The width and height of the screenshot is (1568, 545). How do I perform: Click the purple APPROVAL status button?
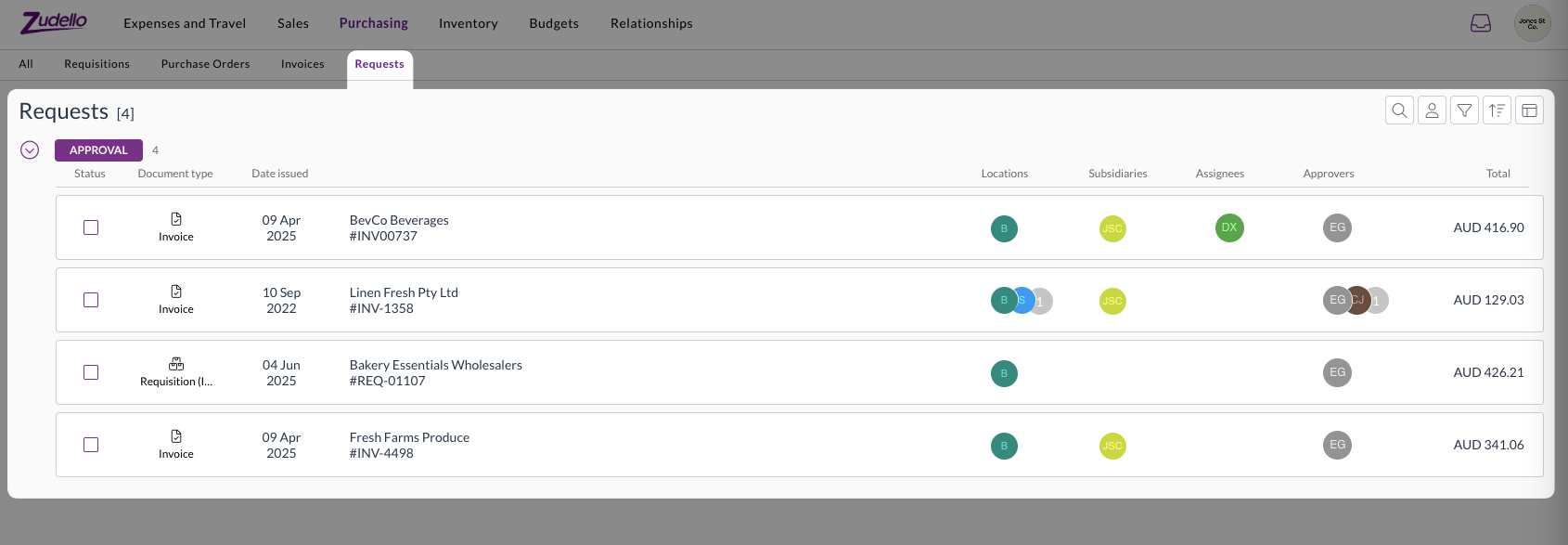click(98, 150)
